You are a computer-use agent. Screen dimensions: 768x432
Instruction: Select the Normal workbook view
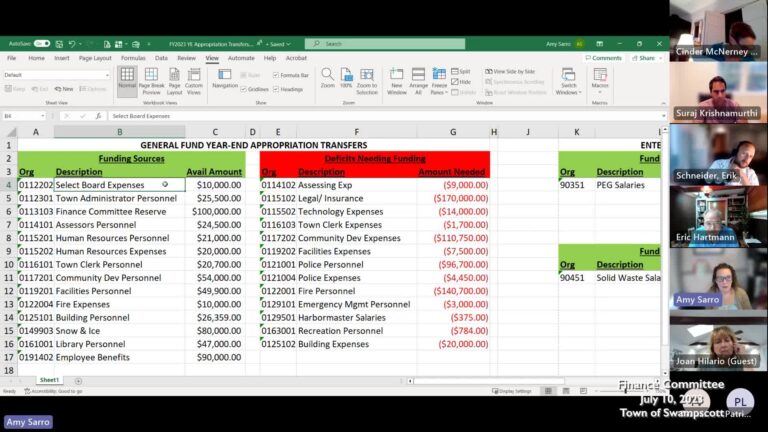127,80
